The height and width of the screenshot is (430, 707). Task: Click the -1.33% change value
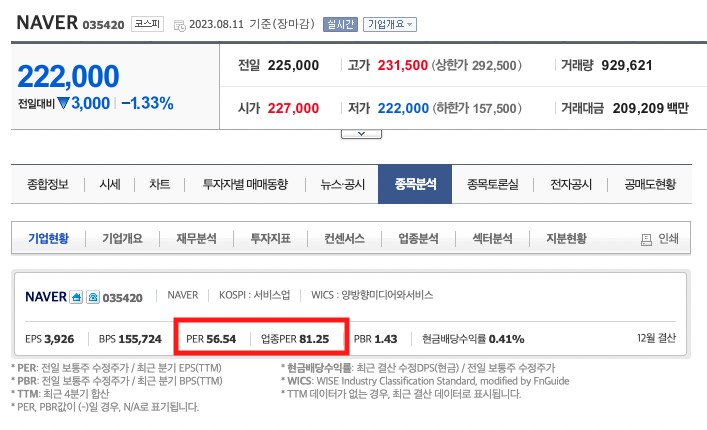coord(147,103)
